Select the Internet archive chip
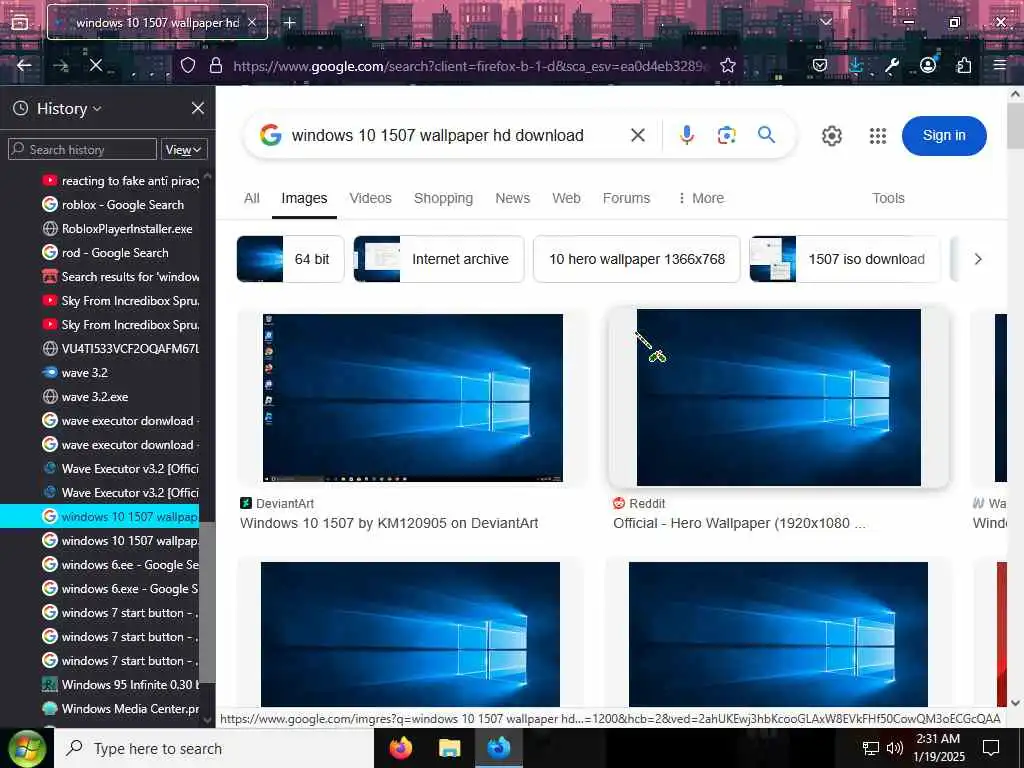The height and width of the screenshot is (768, 1024). [439, 259]
